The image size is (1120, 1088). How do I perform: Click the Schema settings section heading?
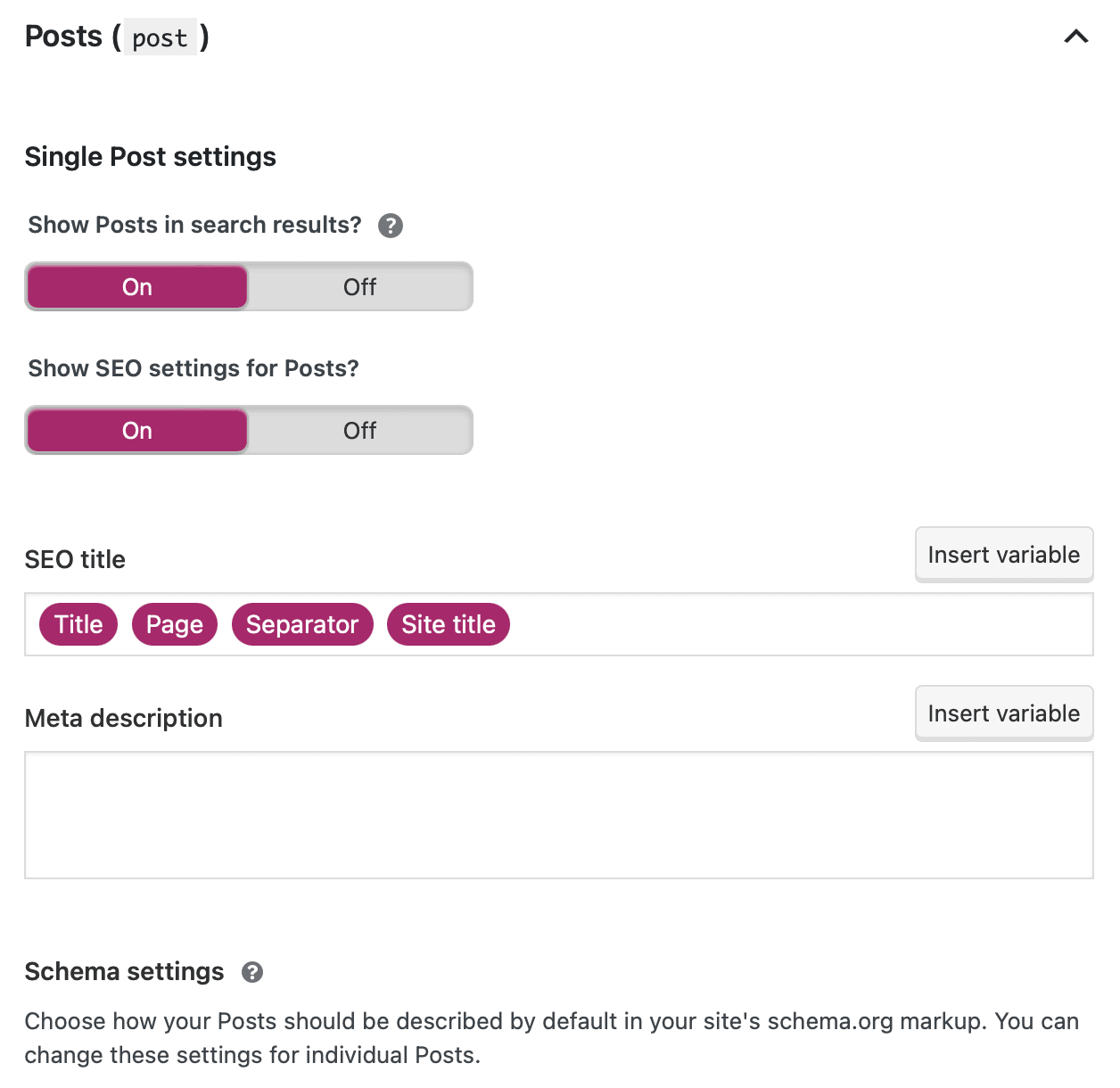(x=124, y=972)
